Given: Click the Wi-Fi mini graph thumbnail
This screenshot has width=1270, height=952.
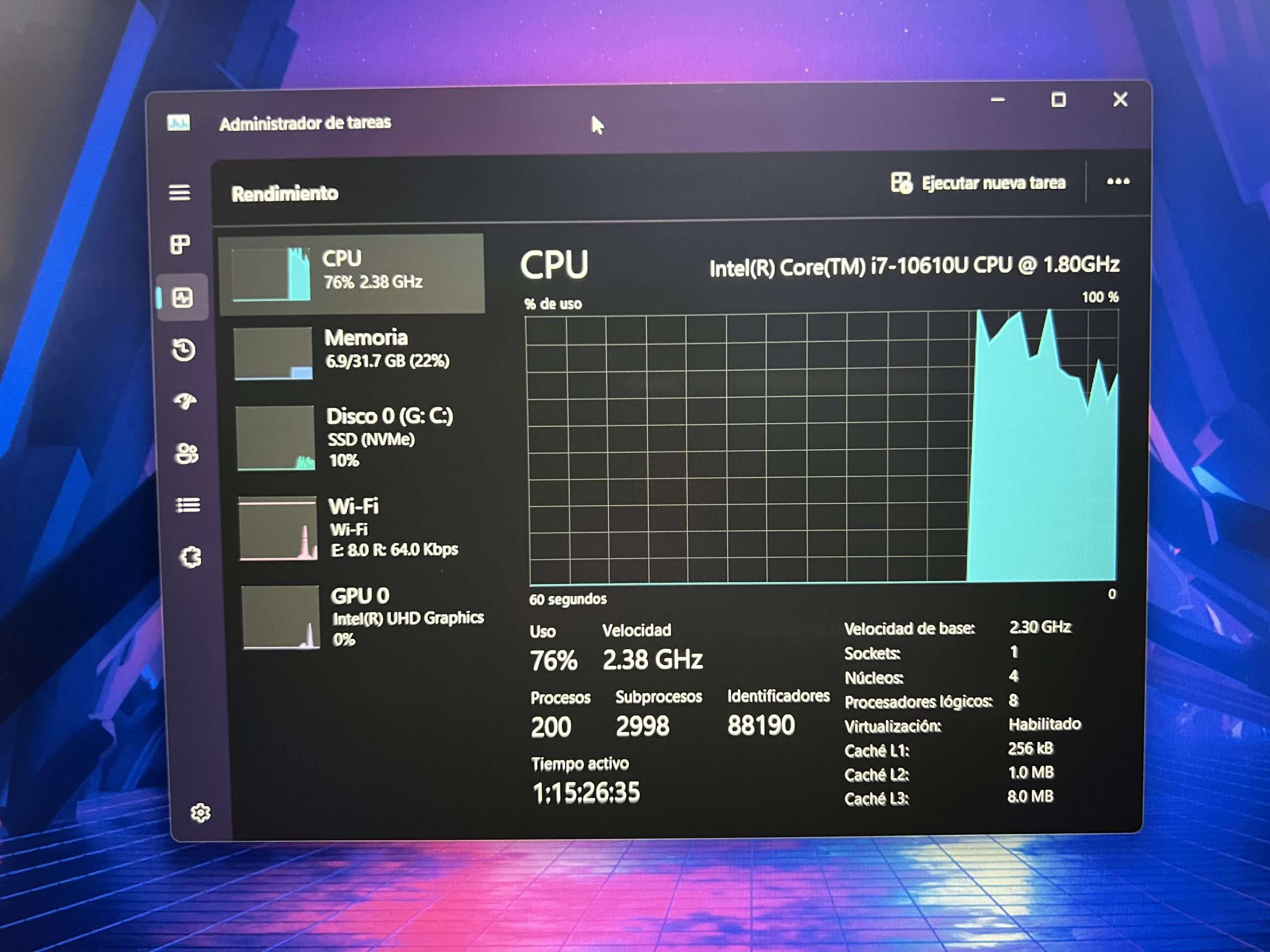Looking at the screenshot, I should [x=278, y=528].
